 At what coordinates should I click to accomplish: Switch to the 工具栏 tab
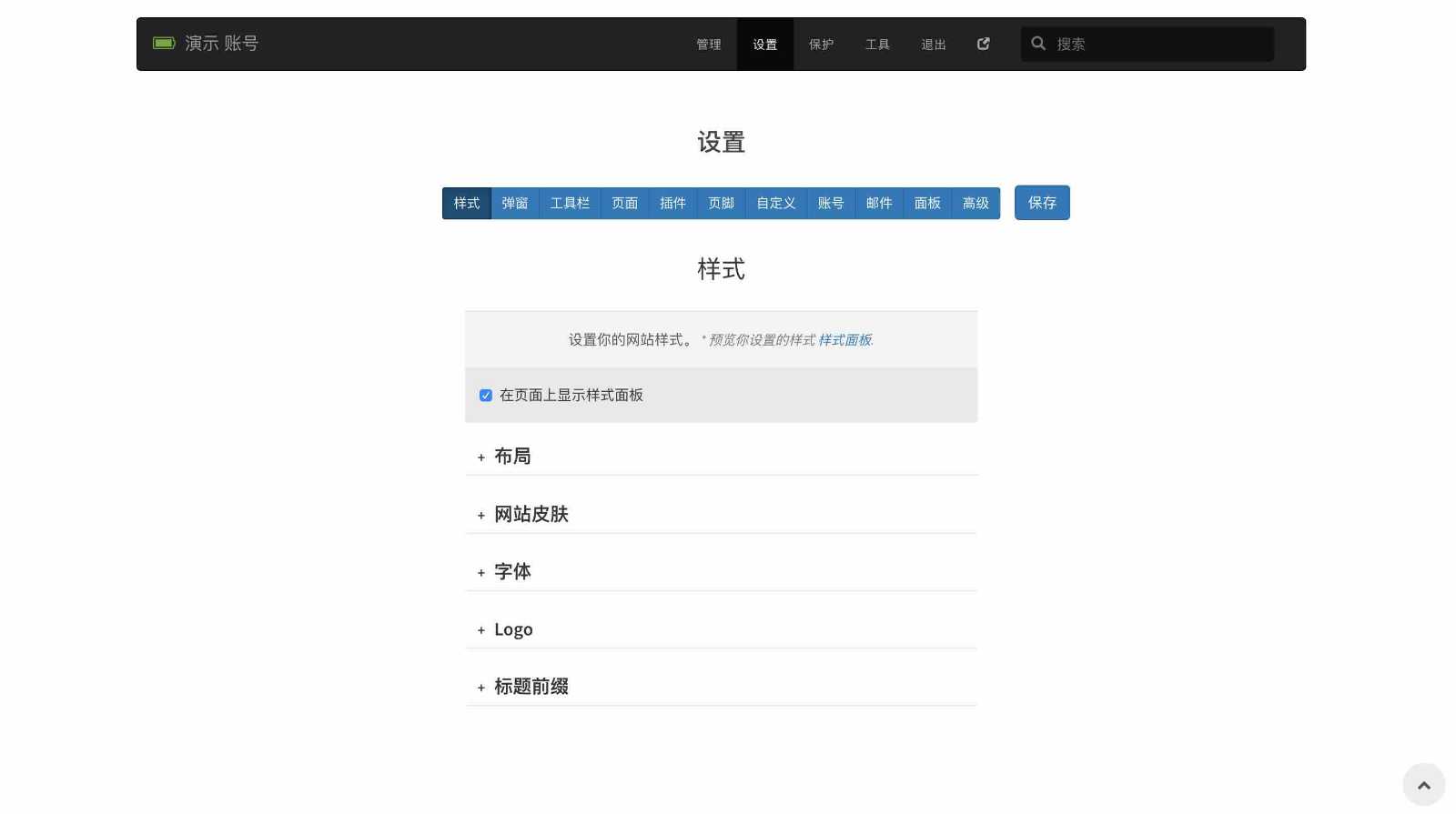coord(570,204)
